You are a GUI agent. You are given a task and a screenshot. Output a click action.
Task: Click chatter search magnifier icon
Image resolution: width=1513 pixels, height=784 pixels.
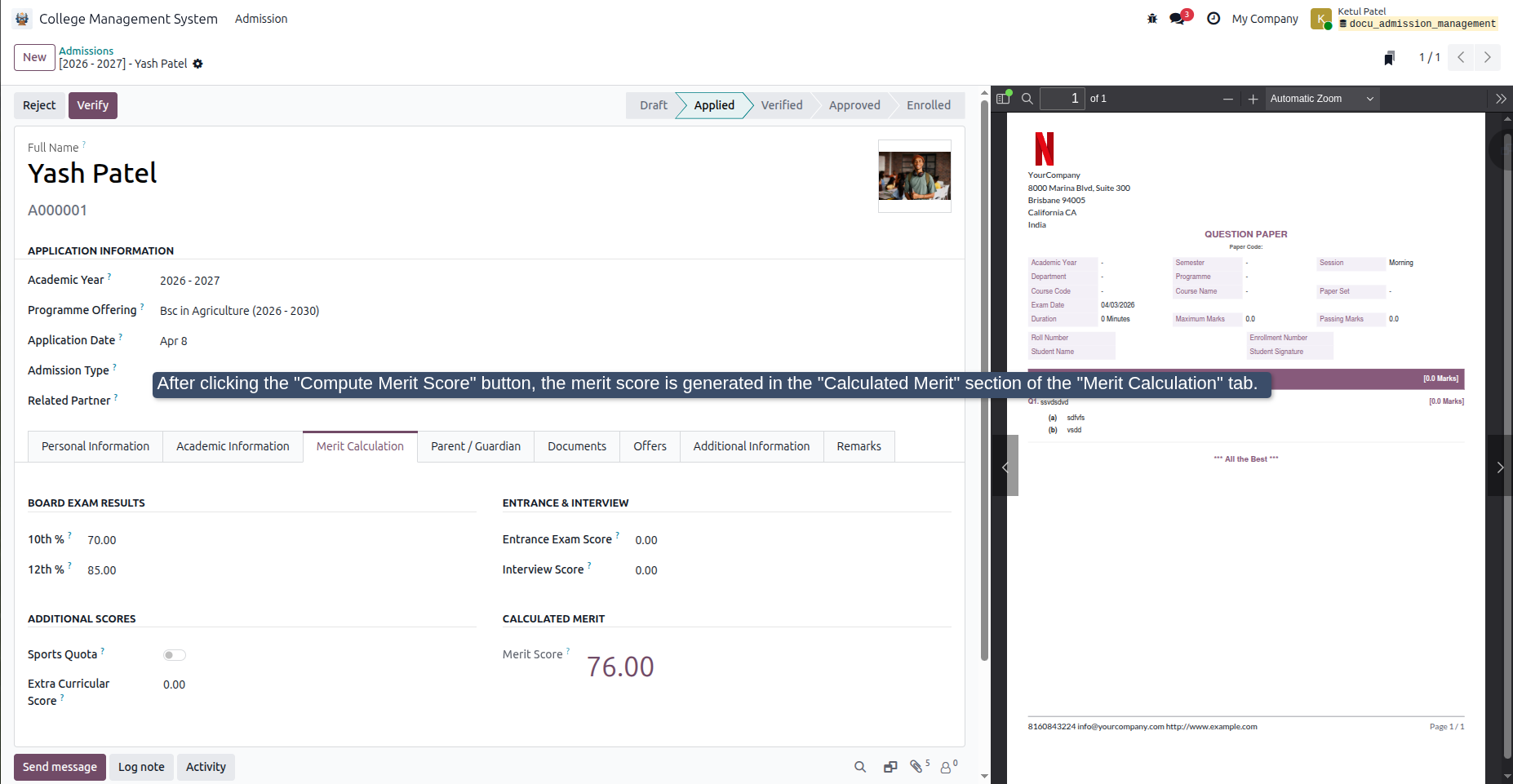pyautogui.click(x=859, y=767)
